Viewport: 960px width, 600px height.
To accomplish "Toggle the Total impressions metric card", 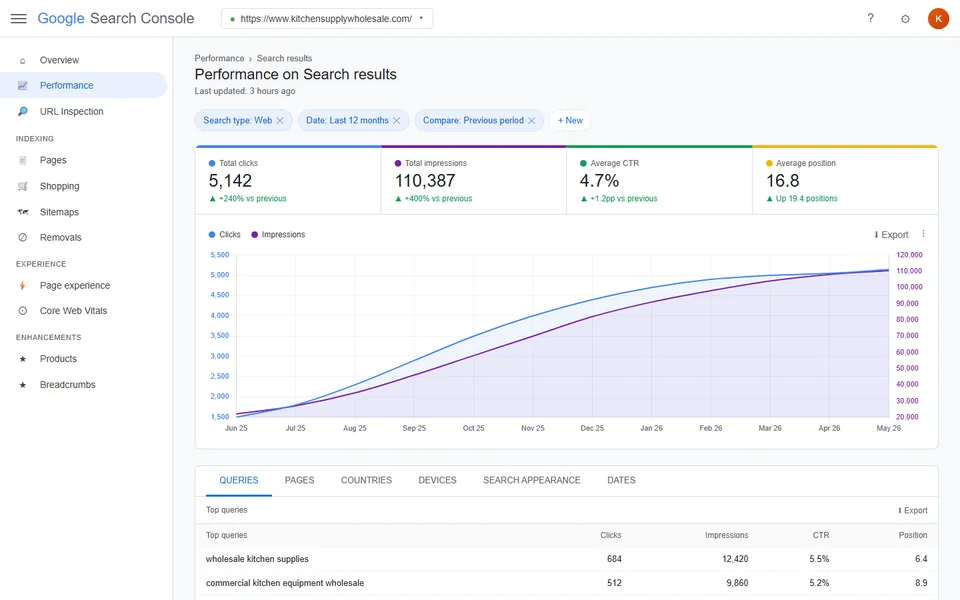I will (474, 181).
